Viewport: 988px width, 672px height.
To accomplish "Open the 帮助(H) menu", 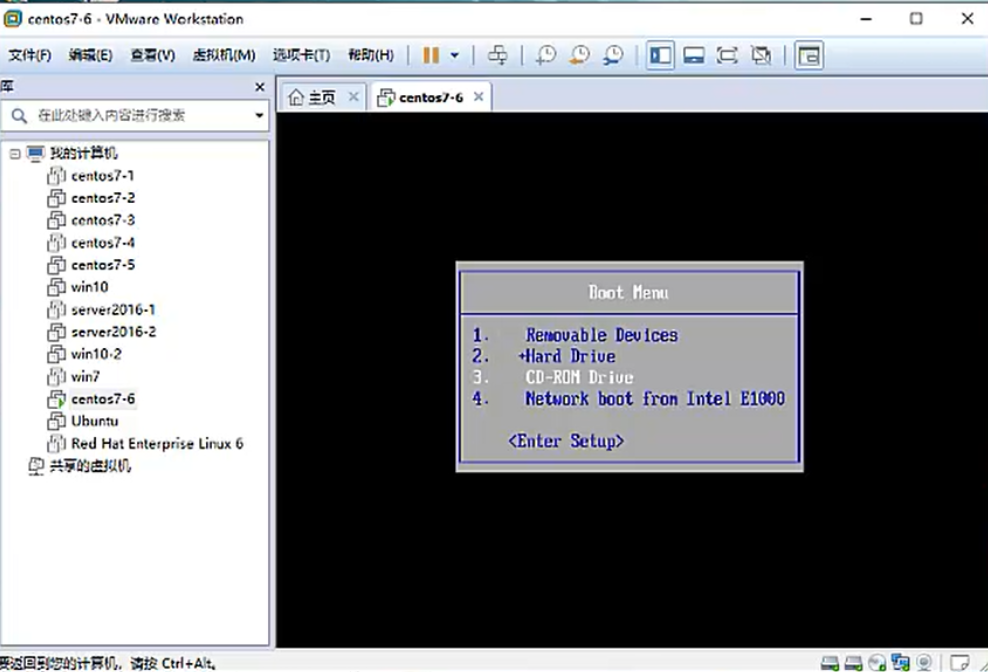I will 371,55.
